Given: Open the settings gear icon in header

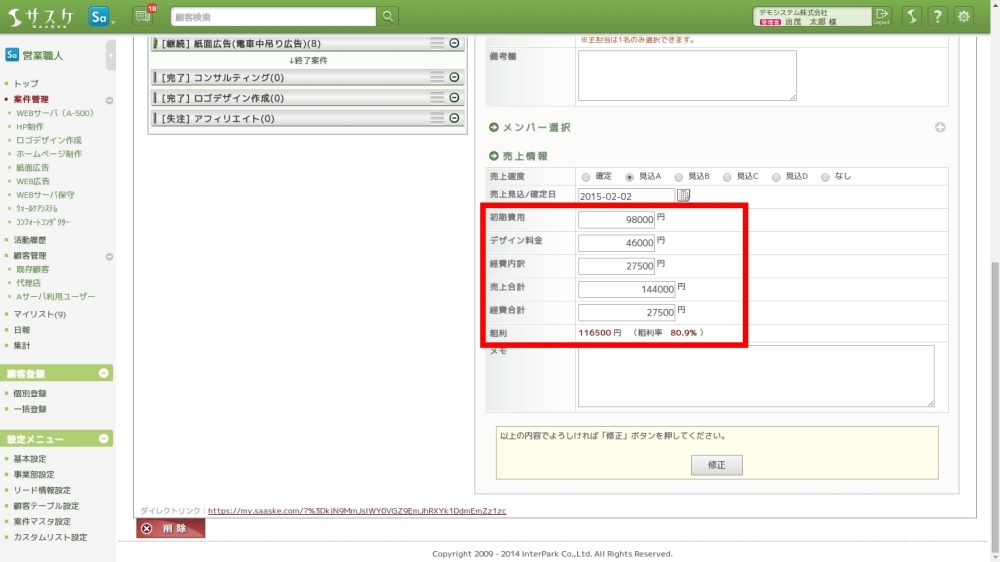Looking at the screenshot, I should (x=963, y=16).
